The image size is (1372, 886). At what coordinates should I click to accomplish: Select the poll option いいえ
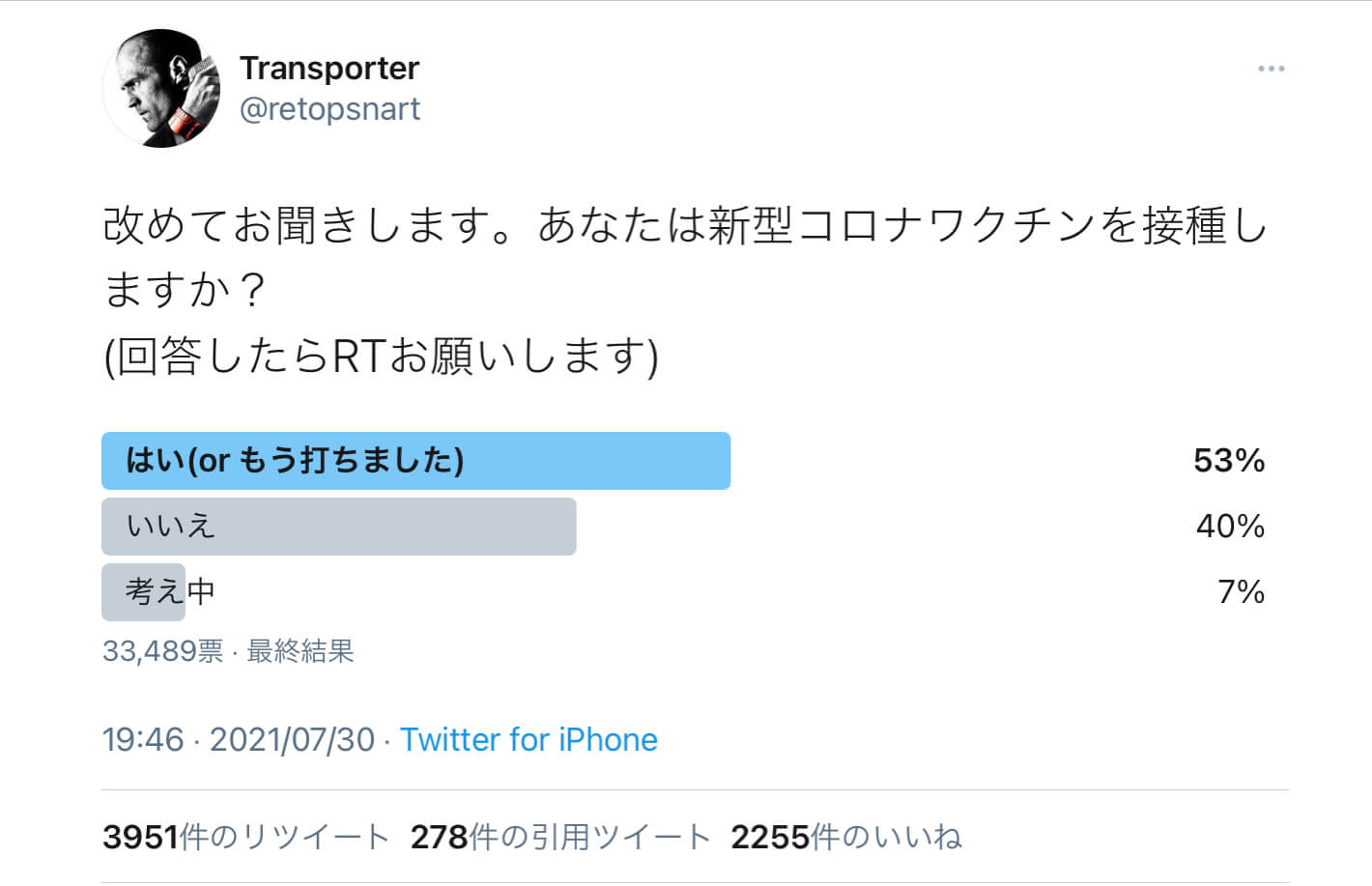point(338,527)
